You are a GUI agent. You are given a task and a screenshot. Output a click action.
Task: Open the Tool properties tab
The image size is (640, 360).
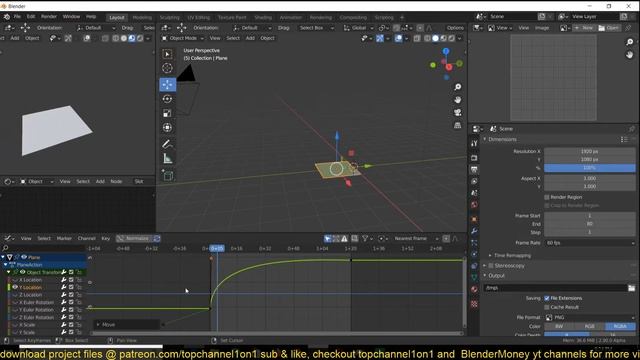coord(474,143)
